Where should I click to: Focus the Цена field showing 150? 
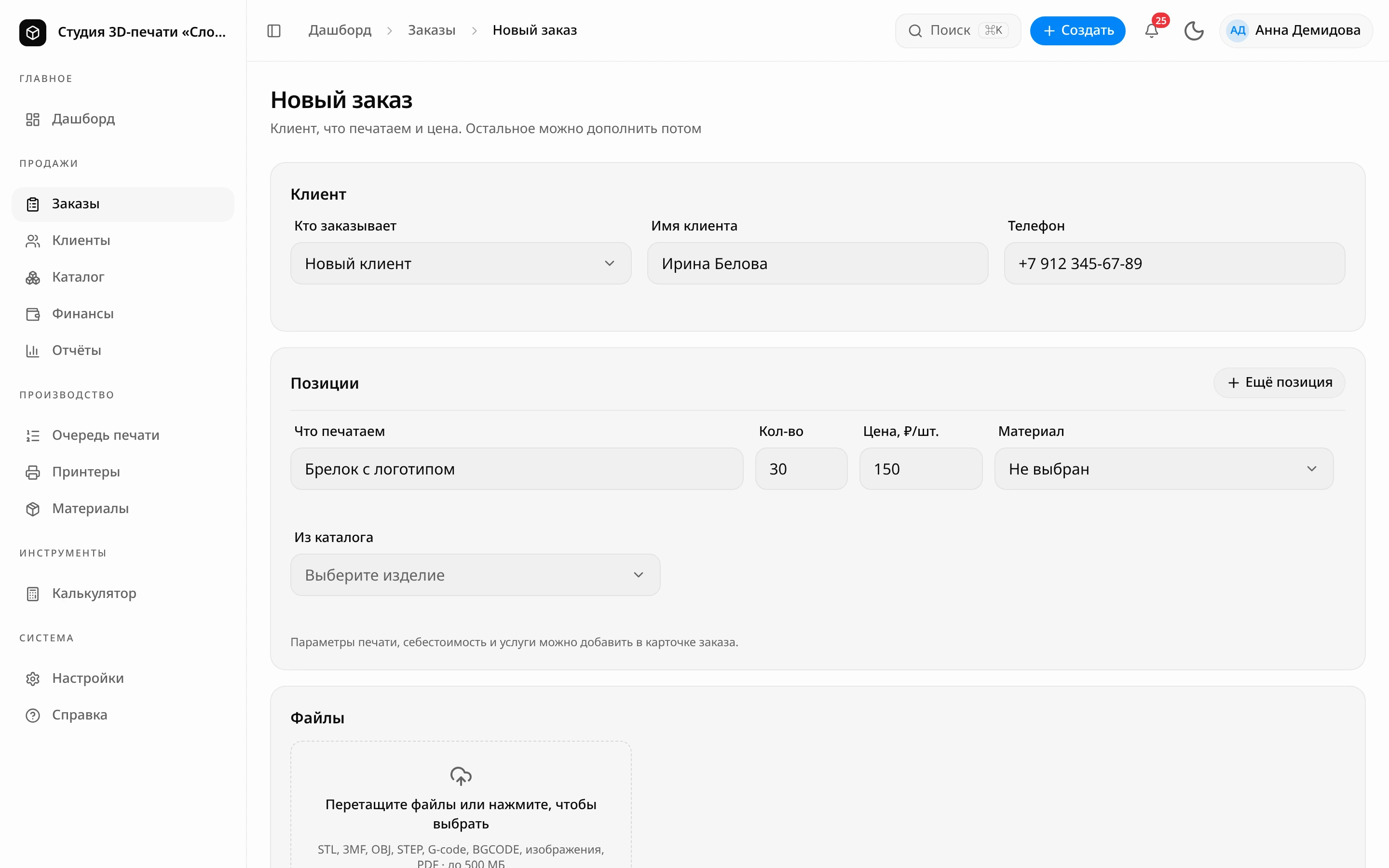point(921,469)
